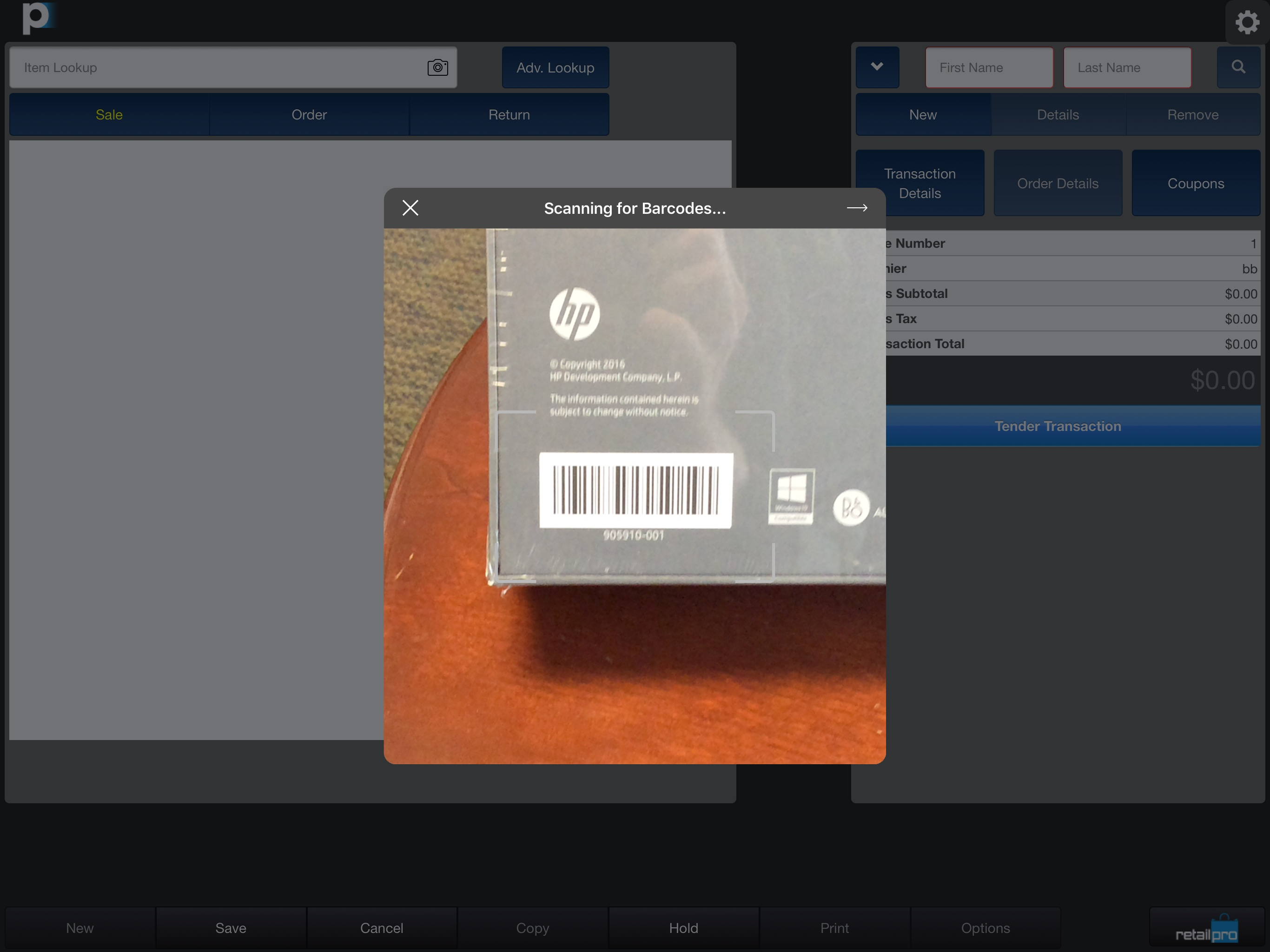Viewport: 1270px width, 952px height.
Task: Click the Transaction Total $0.00 value
Action: click(x=1241, y=344)
